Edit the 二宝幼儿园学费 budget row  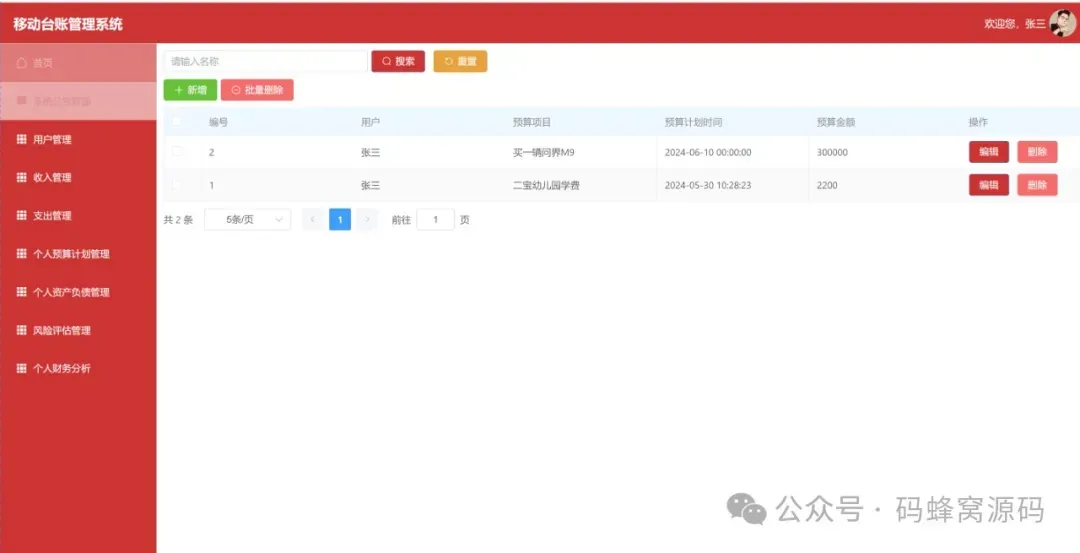[989, 185]
